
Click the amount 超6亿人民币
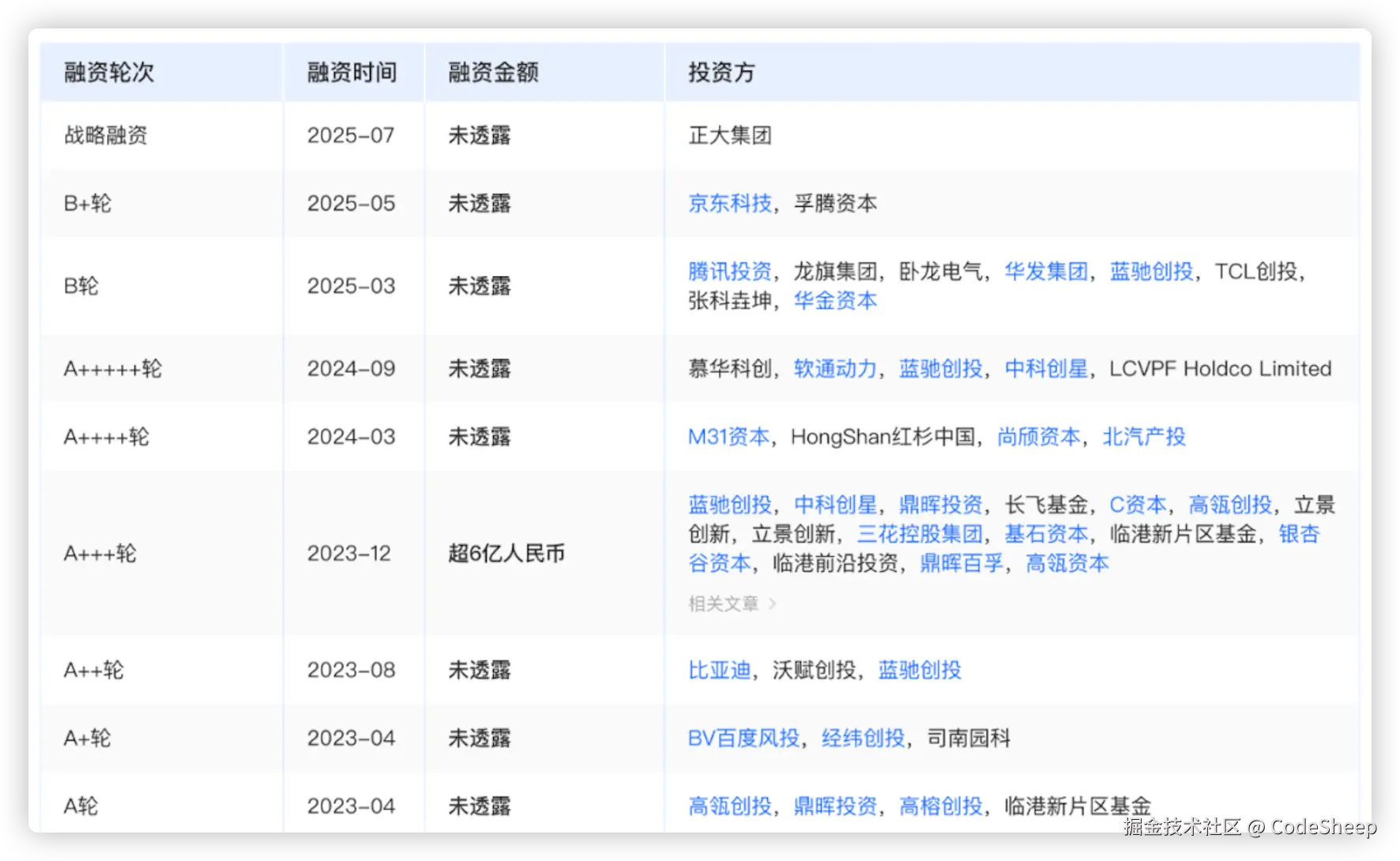pyautogui.click(x=506, y=554)
